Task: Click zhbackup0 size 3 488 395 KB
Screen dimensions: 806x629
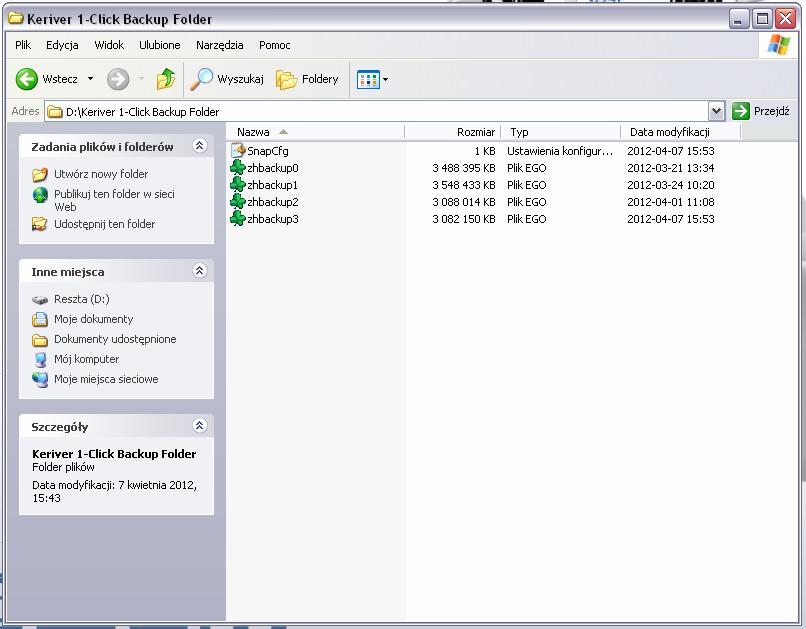Action: click(464, 168)
